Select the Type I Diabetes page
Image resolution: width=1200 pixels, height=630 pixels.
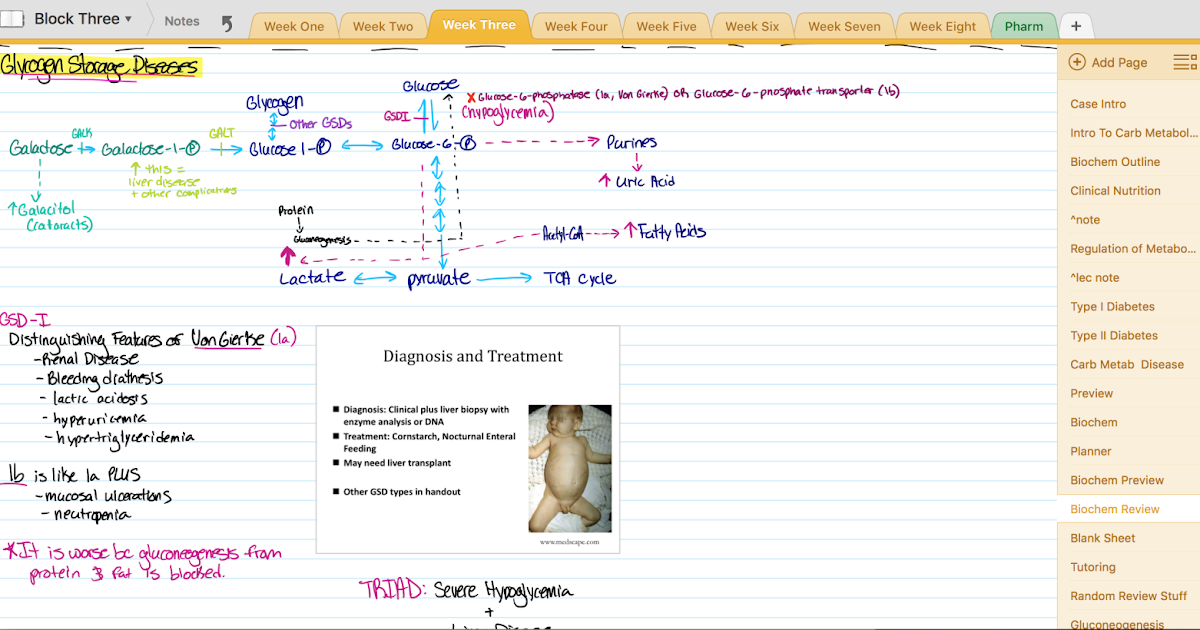[1110, 306]
